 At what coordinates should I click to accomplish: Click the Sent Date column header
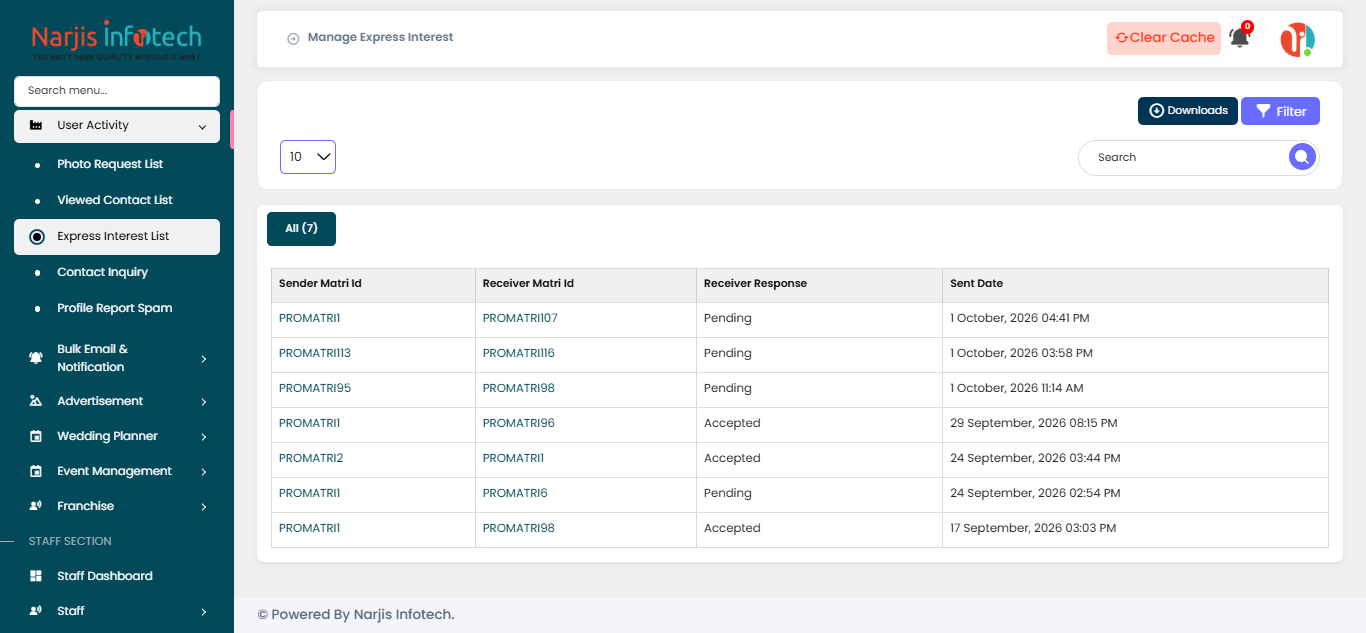click(1135, 285)
